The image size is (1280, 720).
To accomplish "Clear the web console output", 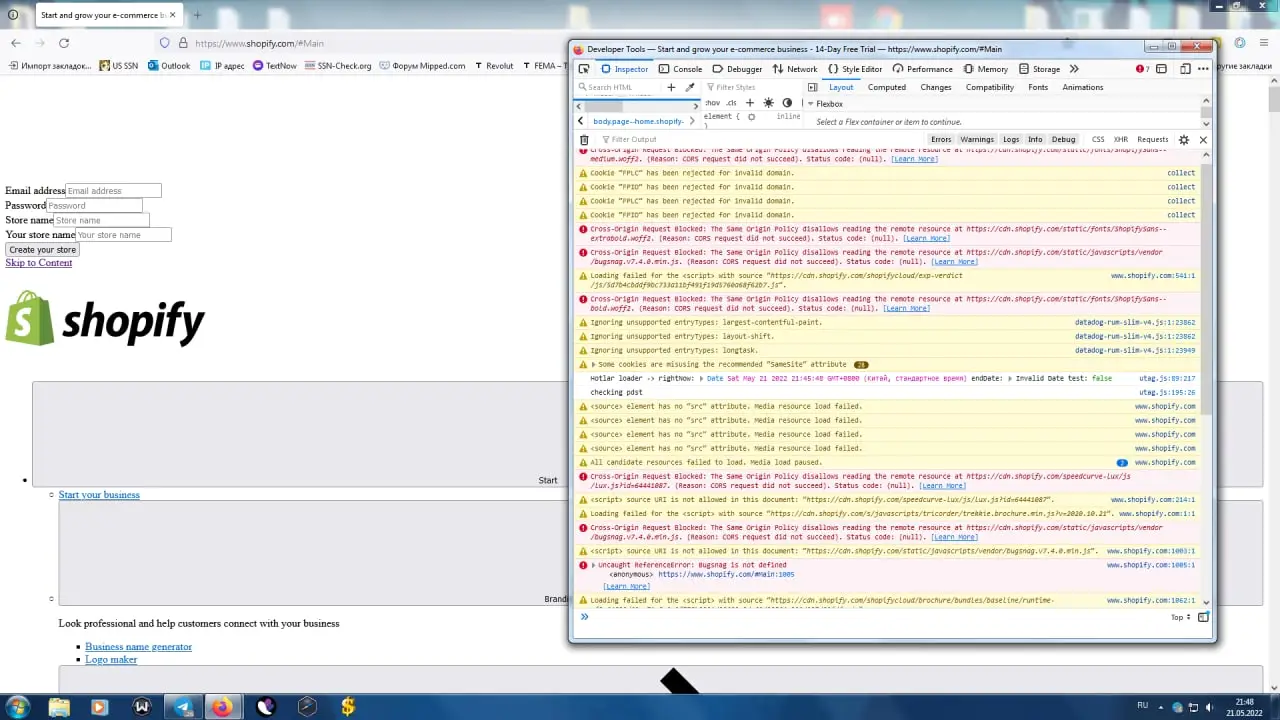I will click(584, 140).
